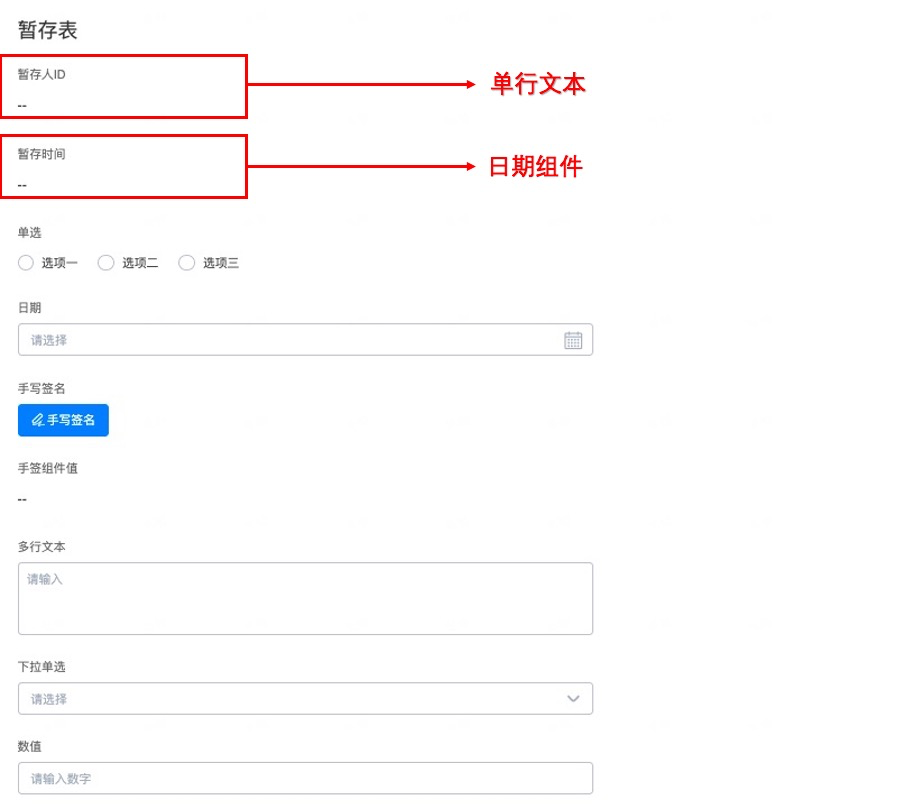The height and width of the screenshot is (808, 898).
Task: Click the 暂存时间 label
Action: (42, 154)
